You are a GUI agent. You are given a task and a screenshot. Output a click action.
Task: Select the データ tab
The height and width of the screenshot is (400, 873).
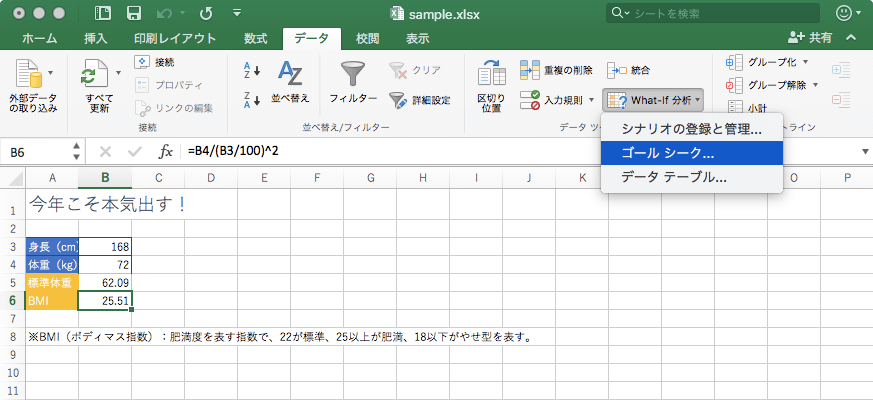click(311, 38)
